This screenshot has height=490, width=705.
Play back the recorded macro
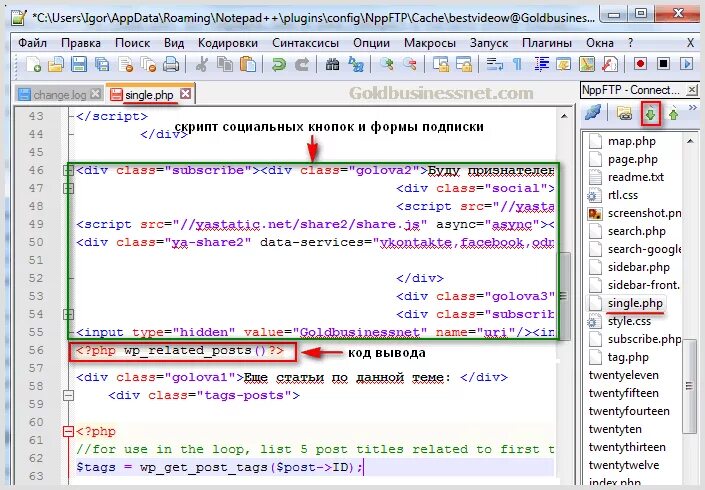686,64
